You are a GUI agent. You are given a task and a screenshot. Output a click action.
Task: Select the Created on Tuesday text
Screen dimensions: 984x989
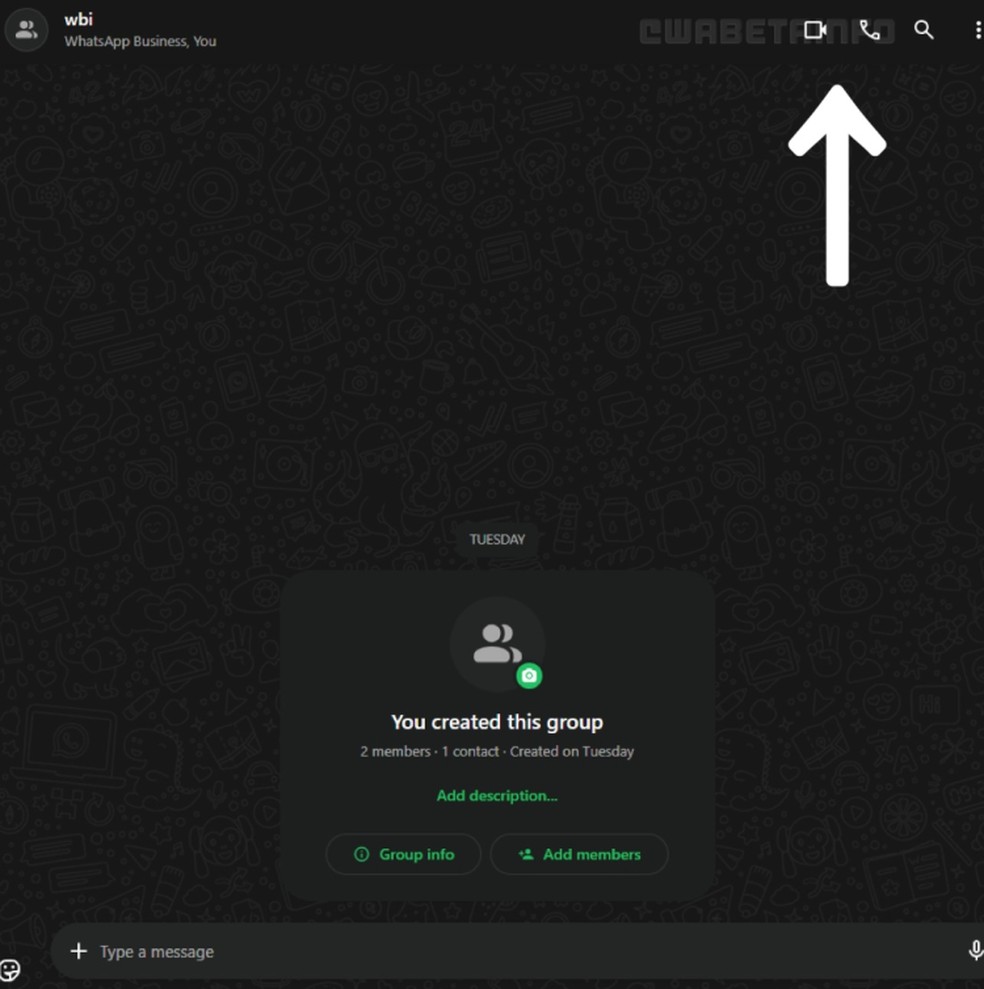click(572, 751)
